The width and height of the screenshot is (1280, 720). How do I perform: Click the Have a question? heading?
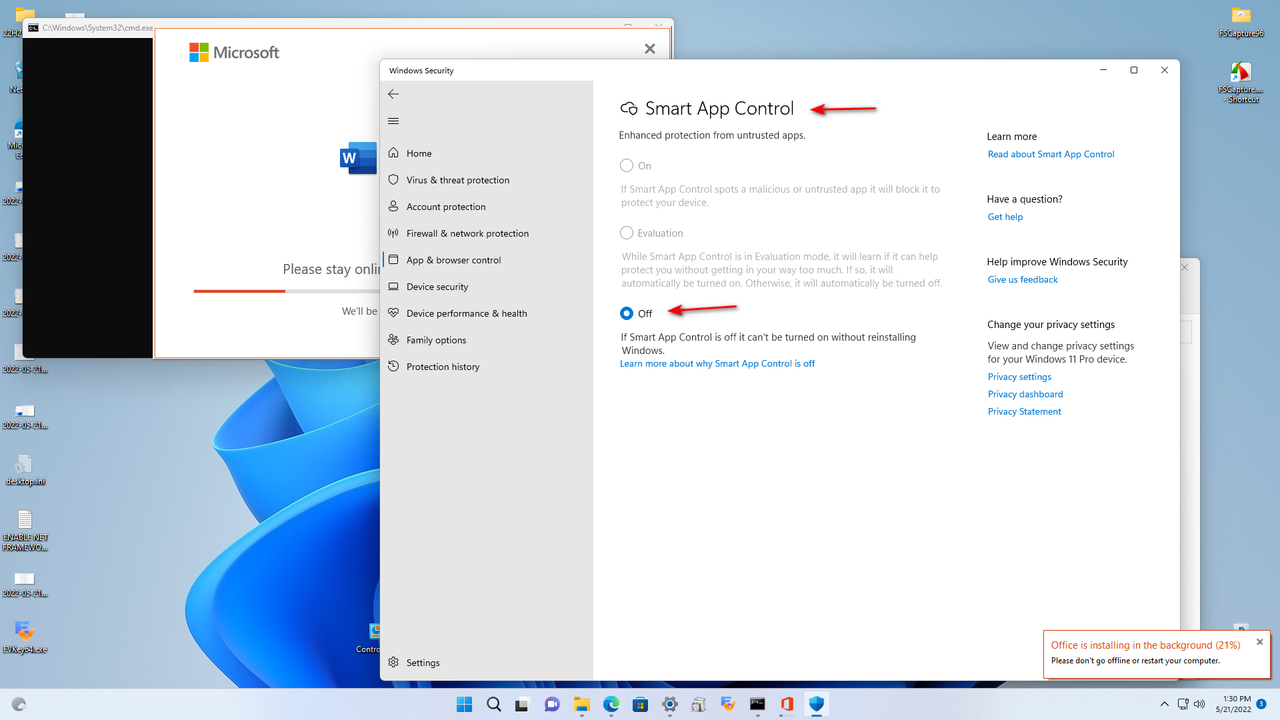coord(1025,199)
